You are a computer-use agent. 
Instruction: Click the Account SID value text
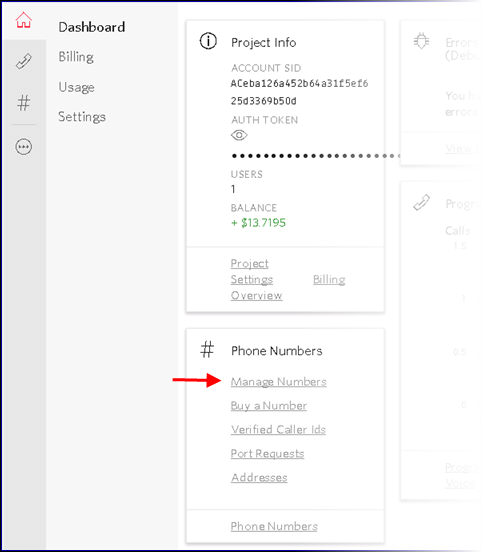tap(299, 92)
